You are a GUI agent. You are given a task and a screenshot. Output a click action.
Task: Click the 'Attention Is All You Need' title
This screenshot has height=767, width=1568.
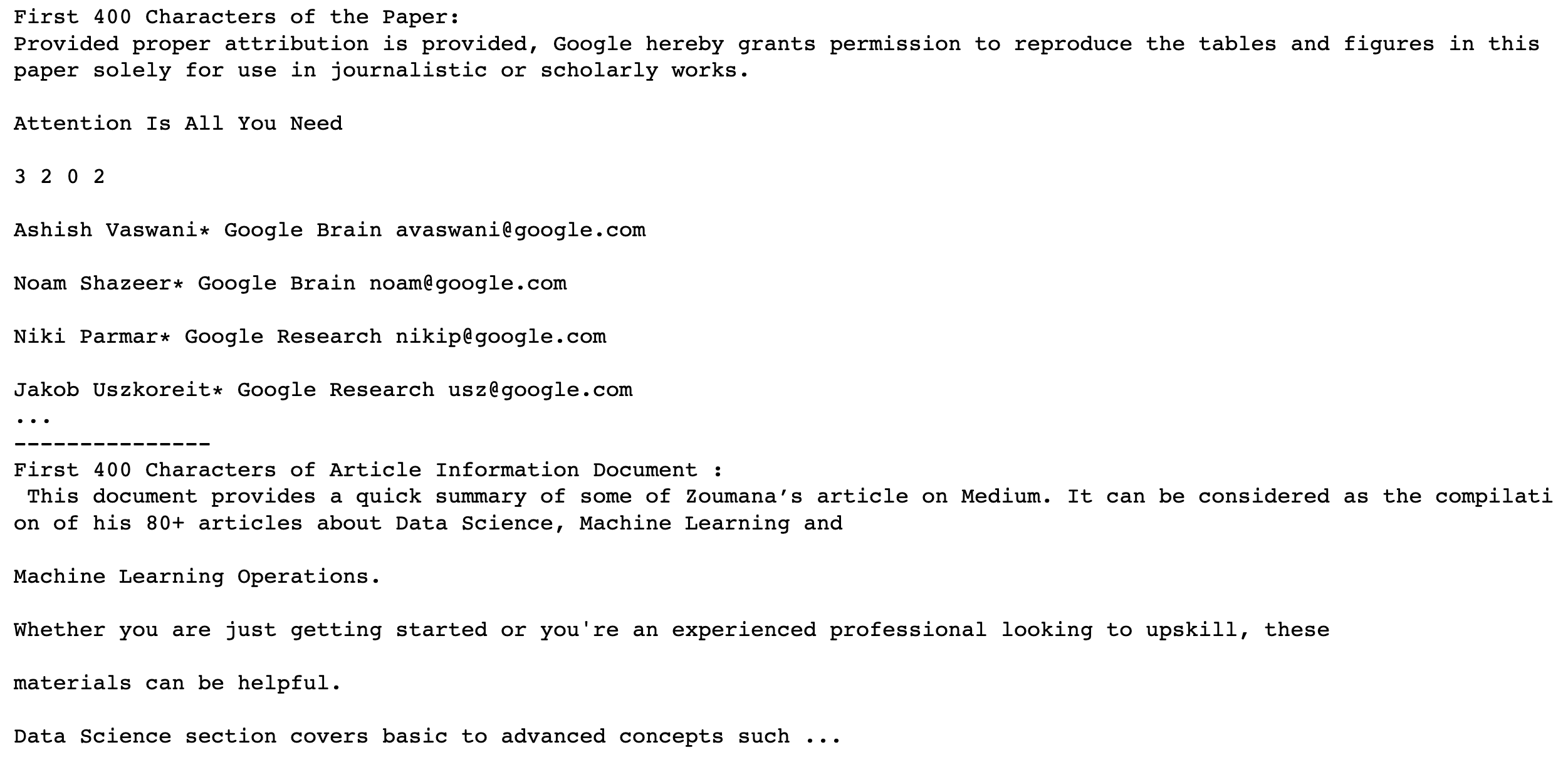pos(178,123)
